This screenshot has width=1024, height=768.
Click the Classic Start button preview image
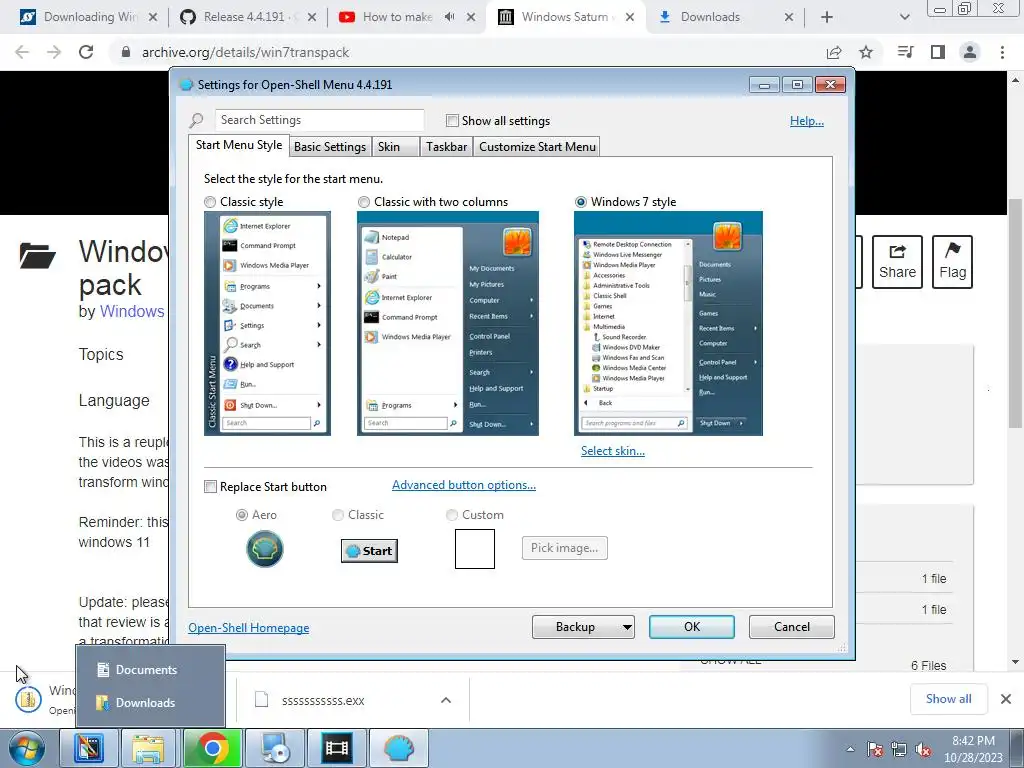click(369, 551)
